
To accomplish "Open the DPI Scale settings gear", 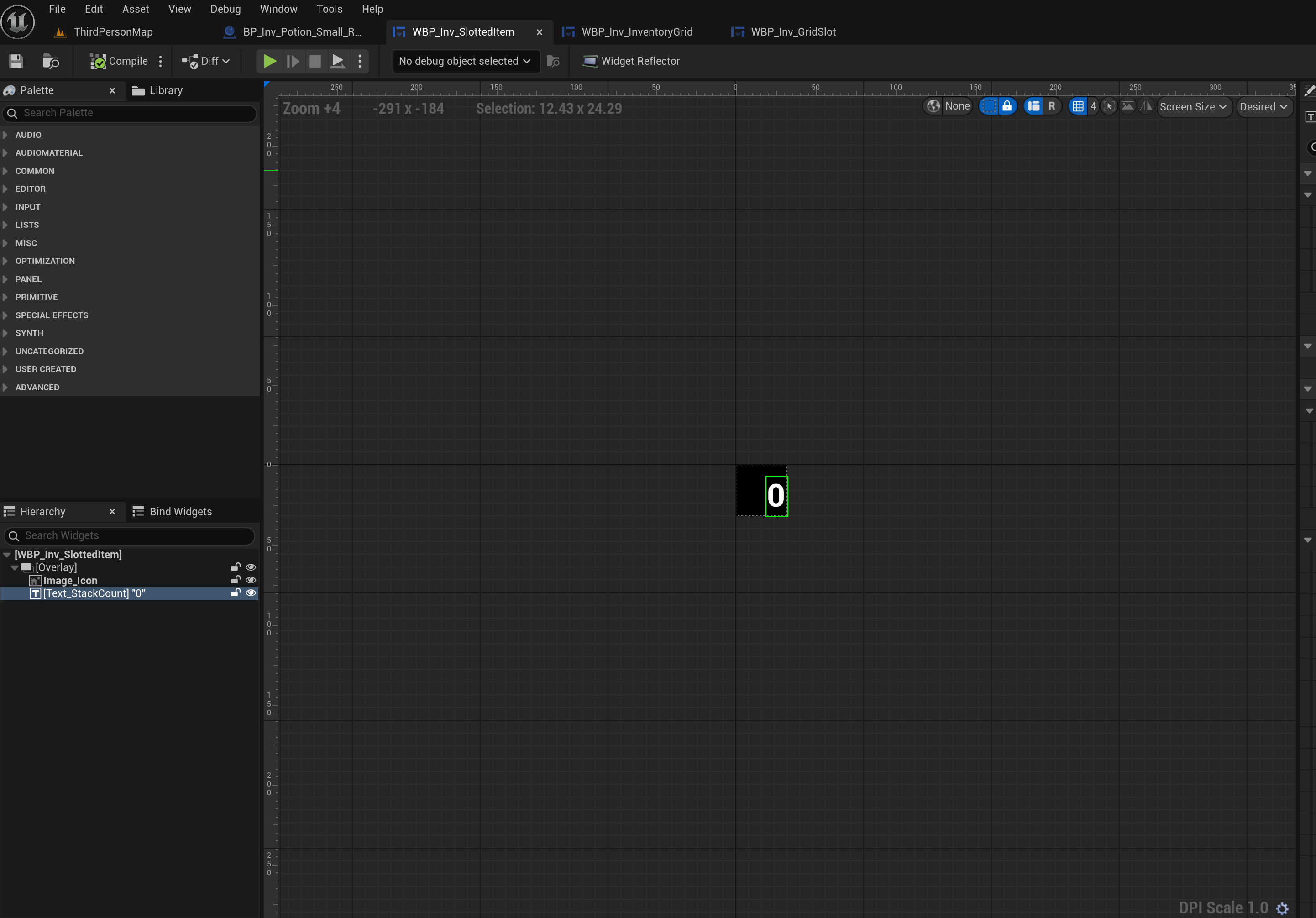I will (x=1282, y=908).
